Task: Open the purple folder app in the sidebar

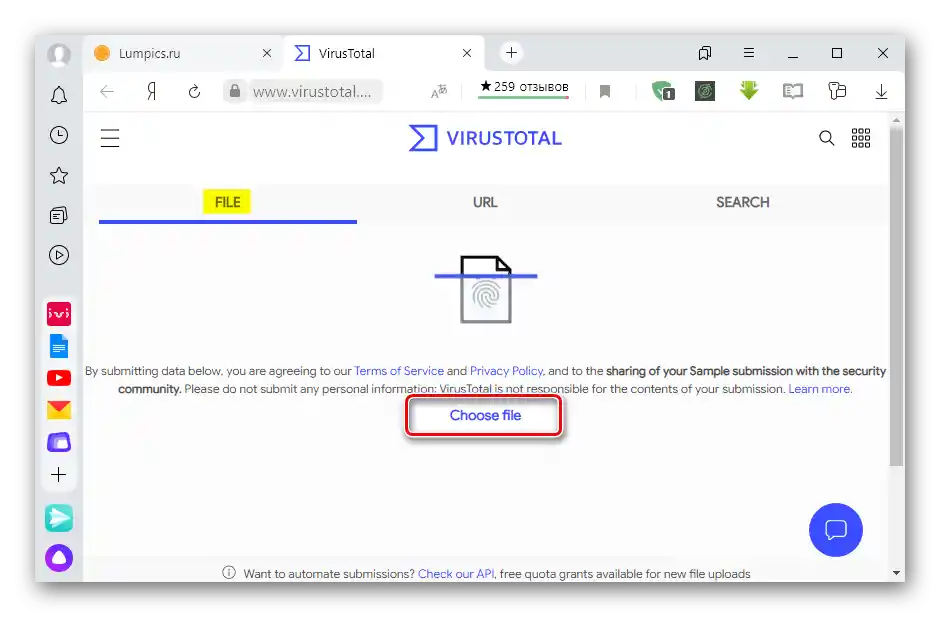Action: (x=59, y=442)
